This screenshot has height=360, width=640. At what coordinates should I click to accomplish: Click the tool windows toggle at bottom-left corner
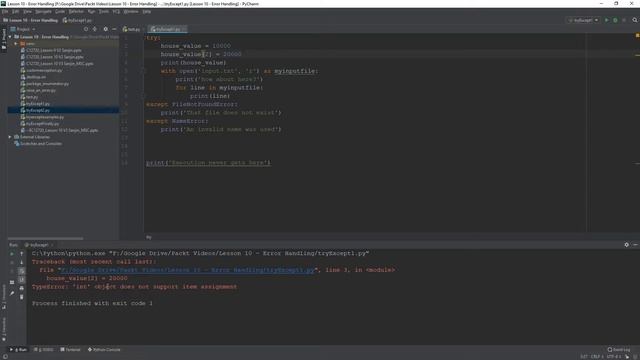pyautogui.click(x=4, y=357)
